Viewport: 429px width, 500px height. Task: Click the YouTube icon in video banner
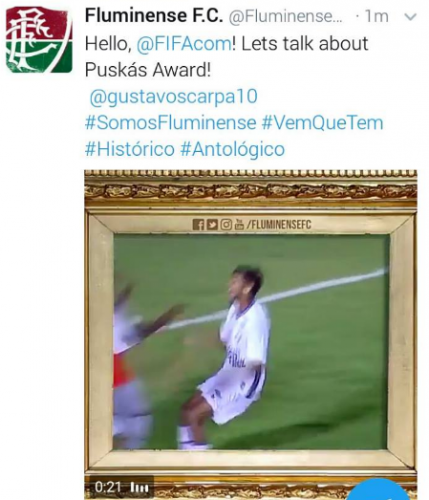(239, 225)
